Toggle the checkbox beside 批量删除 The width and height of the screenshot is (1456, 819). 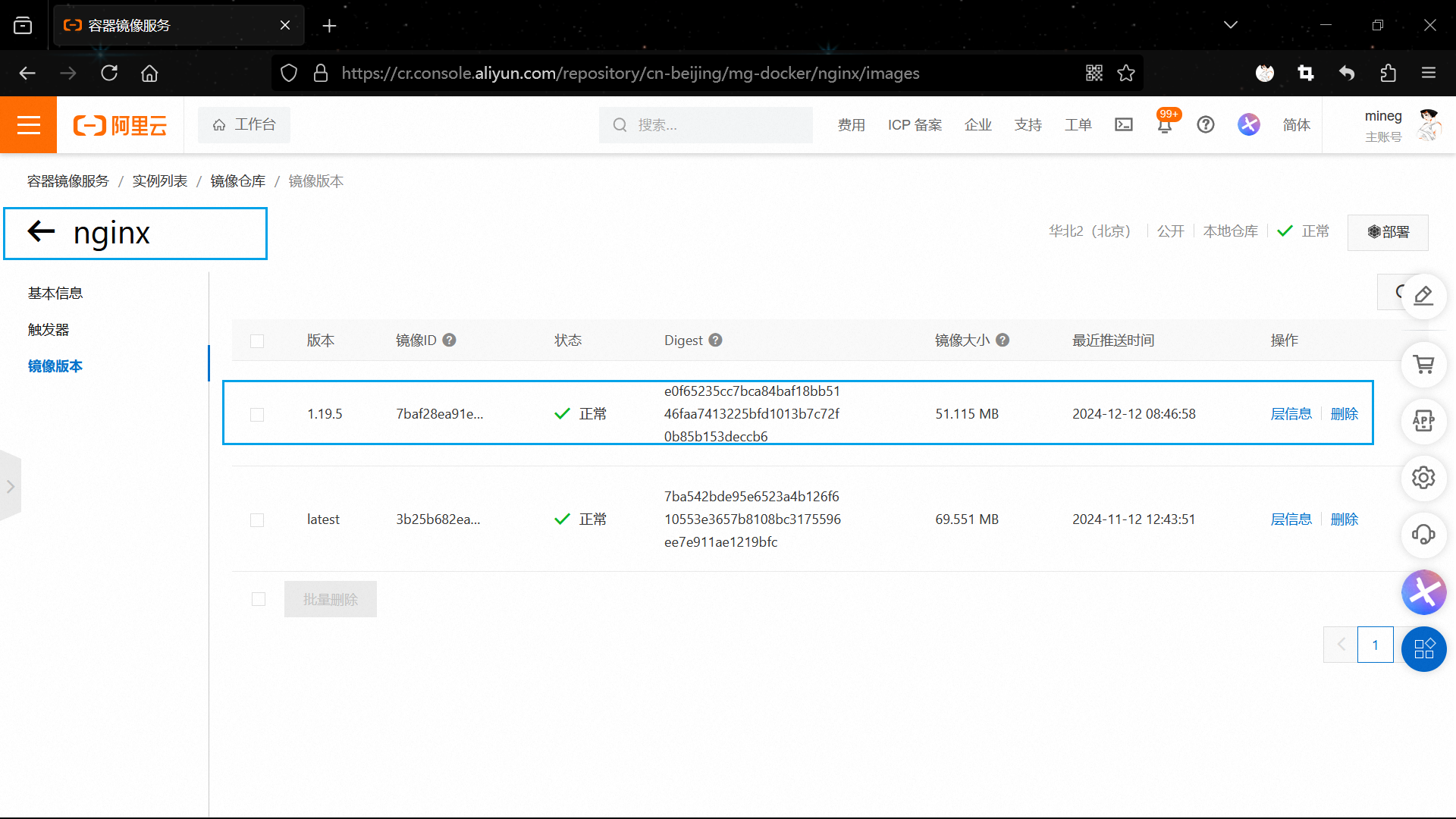point(259,599)
